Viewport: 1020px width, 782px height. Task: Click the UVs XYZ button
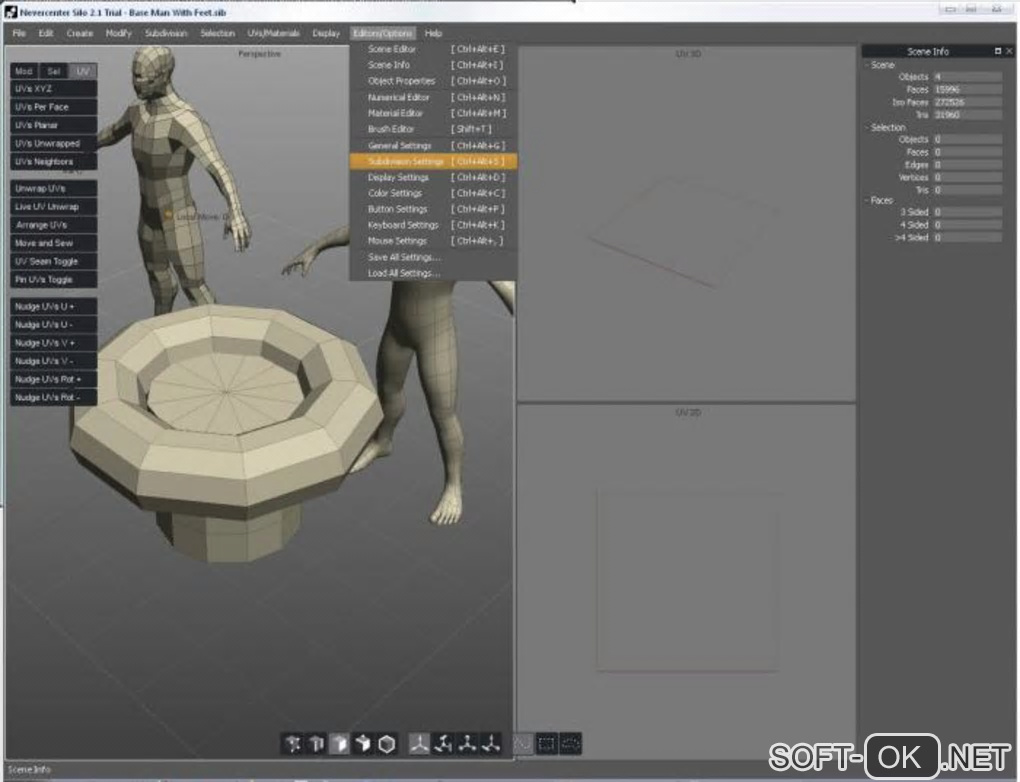[53, 88]
